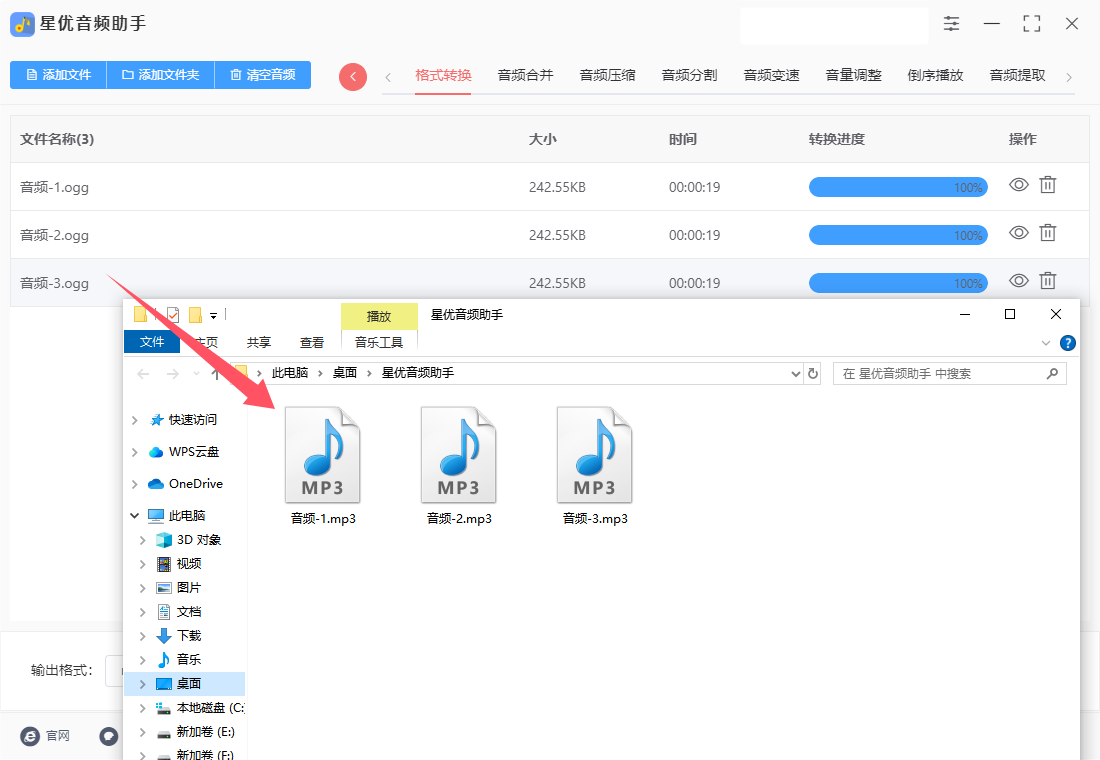Go forward using Explorer forward arrow
Screen dimensions: 1100x760
(173, 374)
